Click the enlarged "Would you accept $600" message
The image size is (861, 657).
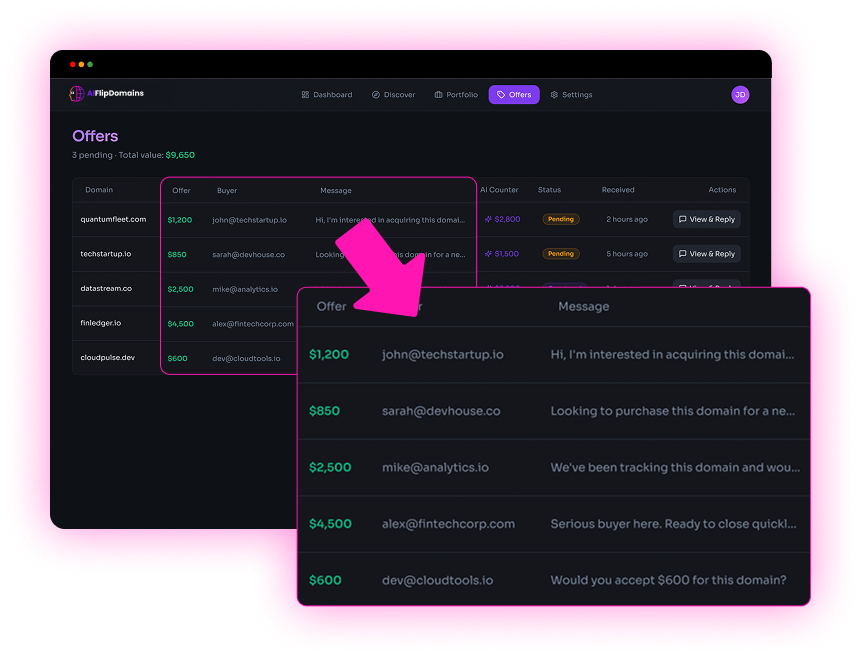point(668,580)
